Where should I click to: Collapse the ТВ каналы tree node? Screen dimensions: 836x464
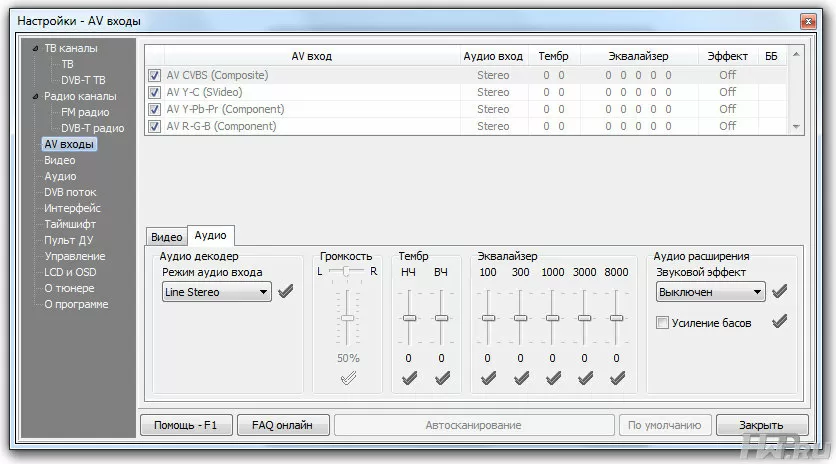click(x=35, y=49)
